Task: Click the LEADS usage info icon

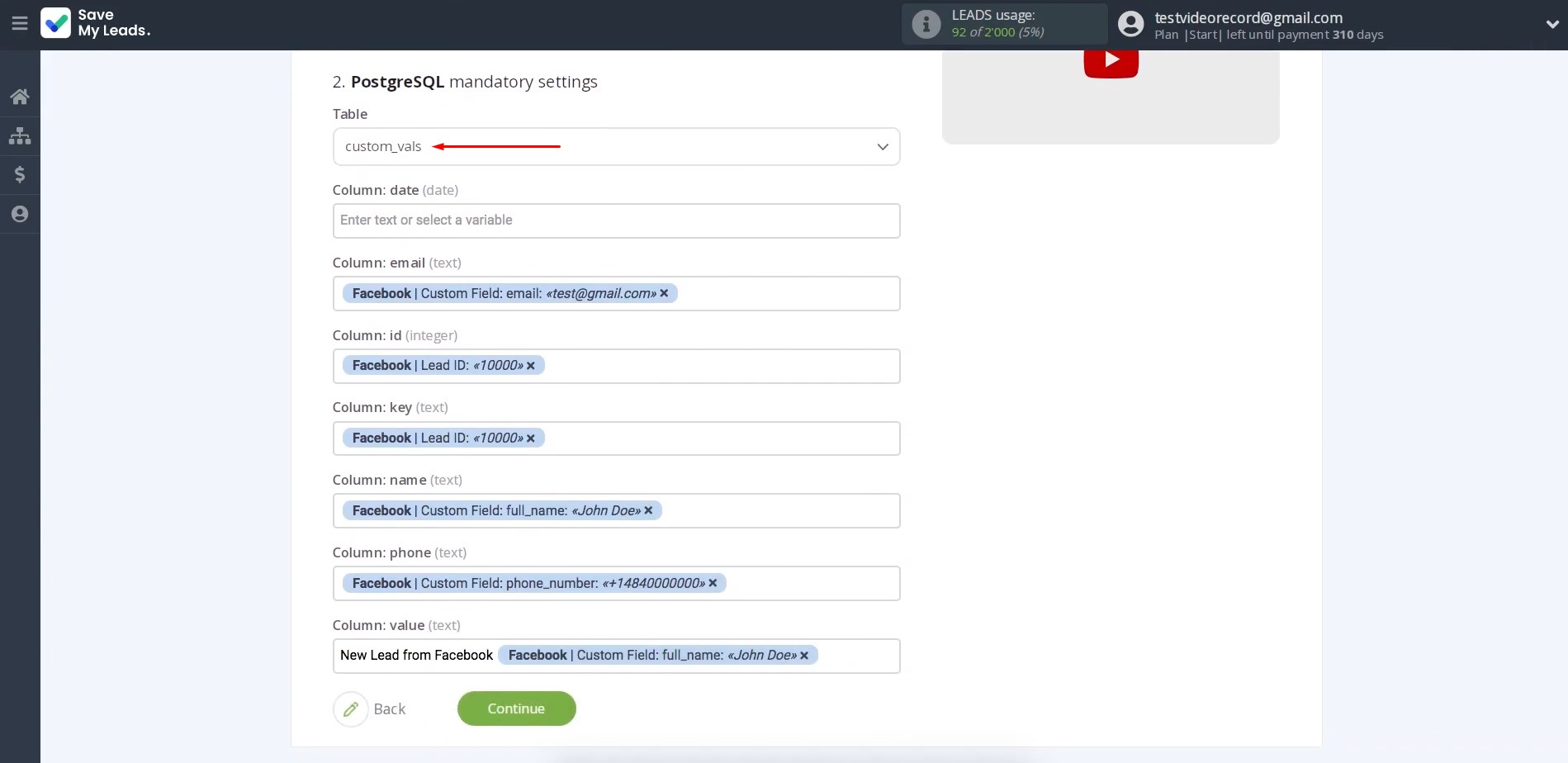Action: pyautogui.click(x=926, y=24)
